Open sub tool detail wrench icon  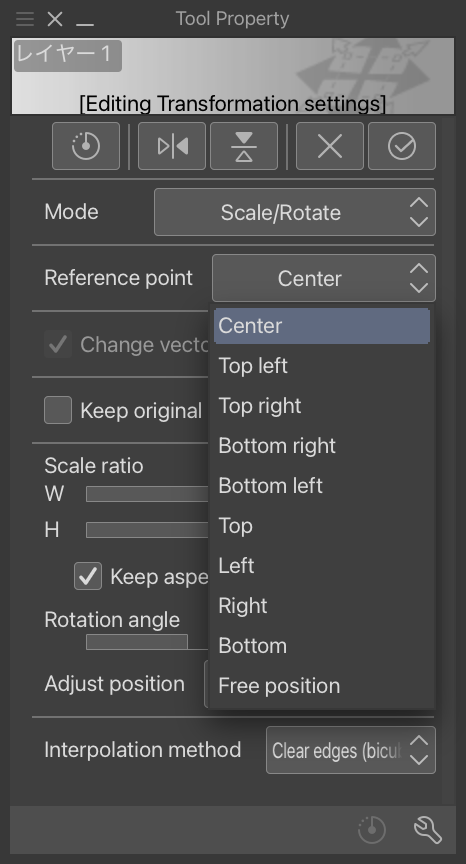coord(428,829)
